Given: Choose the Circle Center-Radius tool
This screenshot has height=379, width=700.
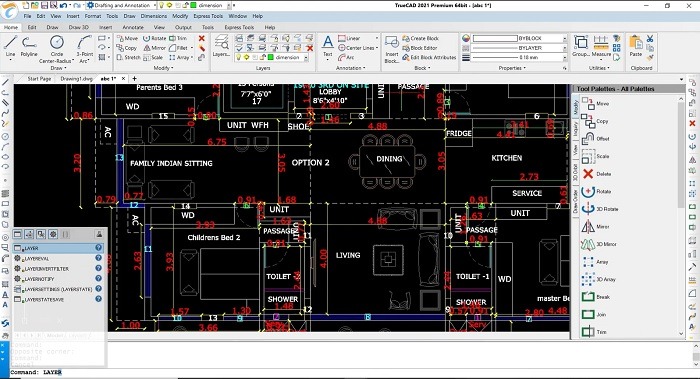Looking at the screenshot, I should click(x=57, y=49).
